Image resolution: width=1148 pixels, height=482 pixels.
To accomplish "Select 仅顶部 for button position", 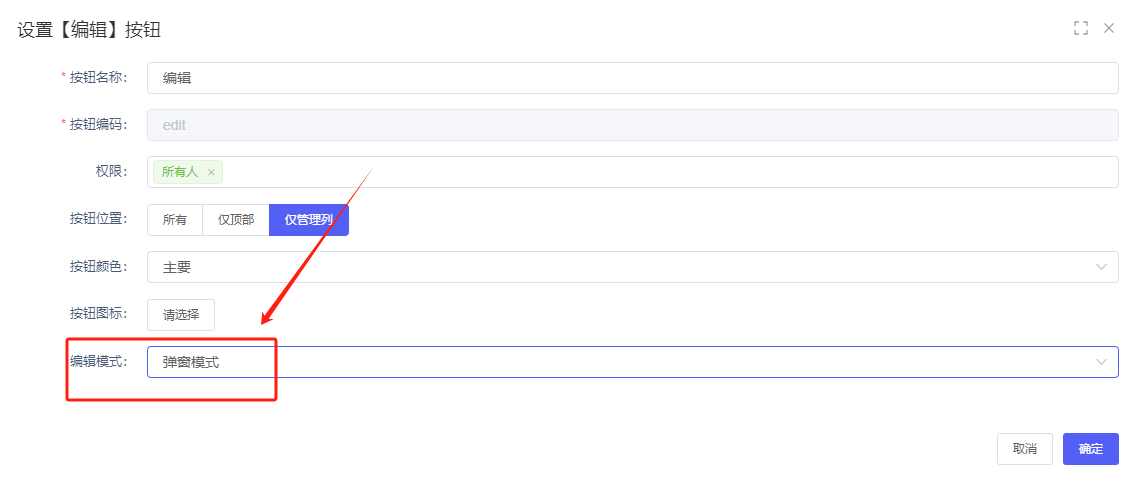I will pos(236,220).
